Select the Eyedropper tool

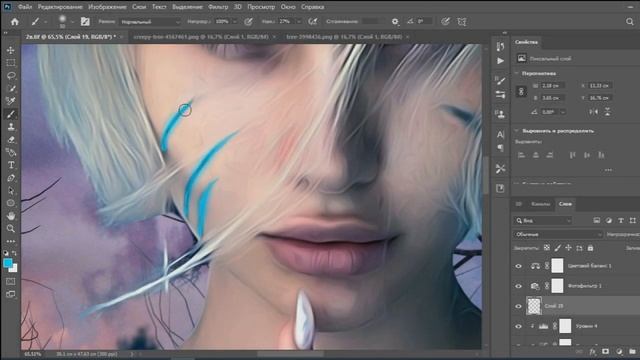coord(11,101)
